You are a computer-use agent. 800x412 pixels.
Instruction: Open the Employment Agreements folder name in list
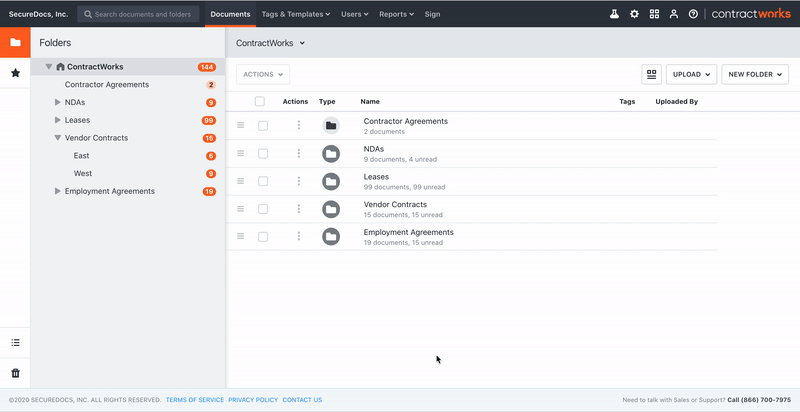pyautogui.click(x=408, y=232)
